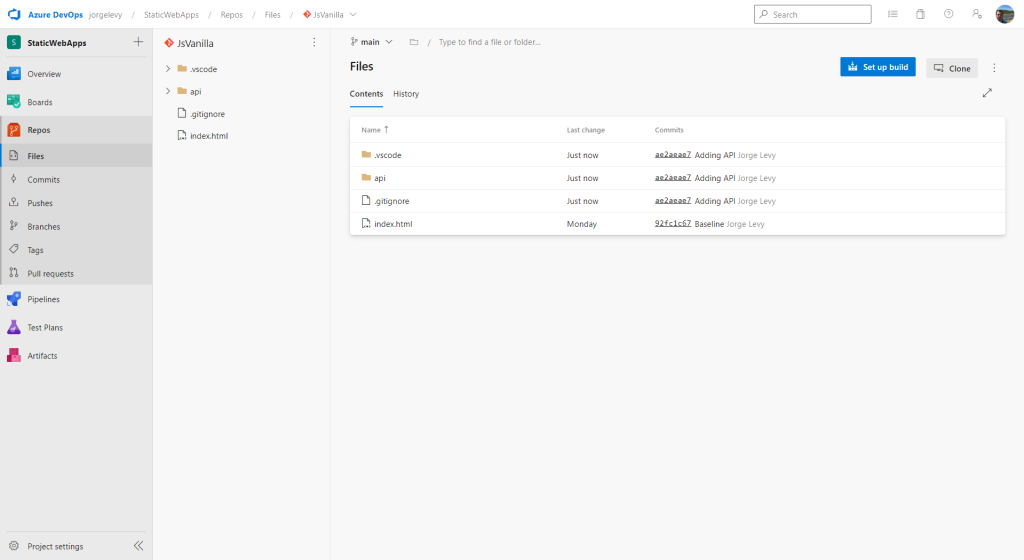Screen dimensions: 1024x560
Task: Open the Artifacts icon
Action: [14, 355]
